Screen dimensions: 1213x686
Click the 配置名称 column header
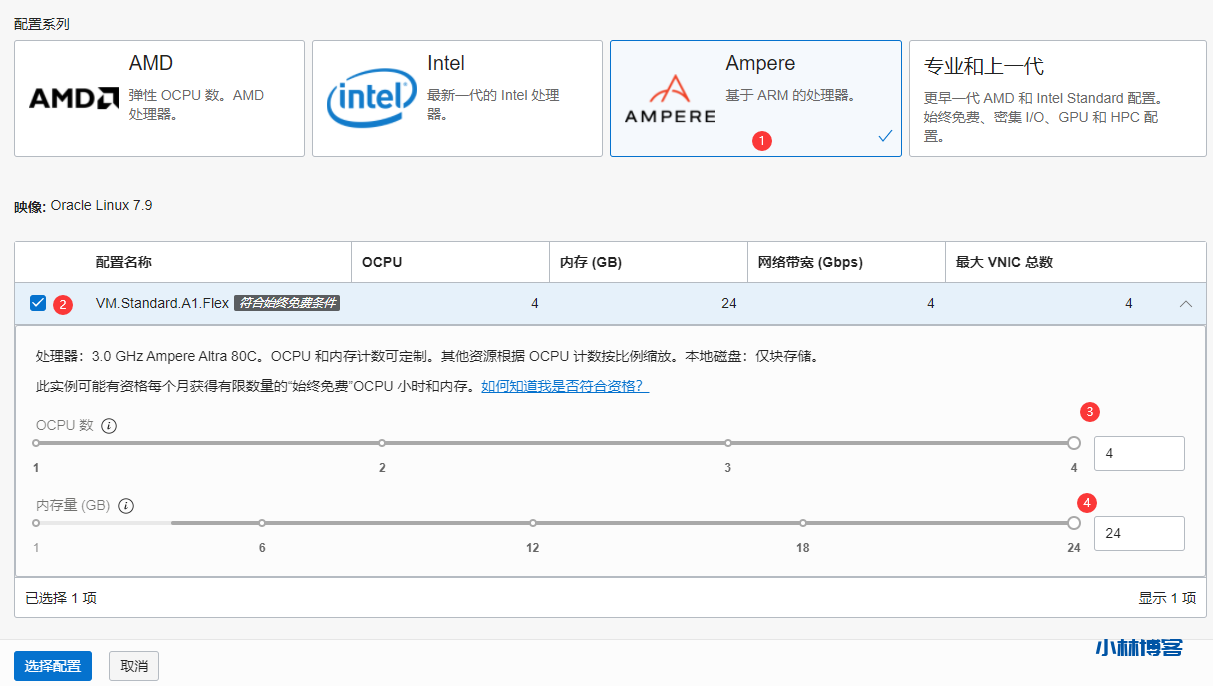coord(124,262)
